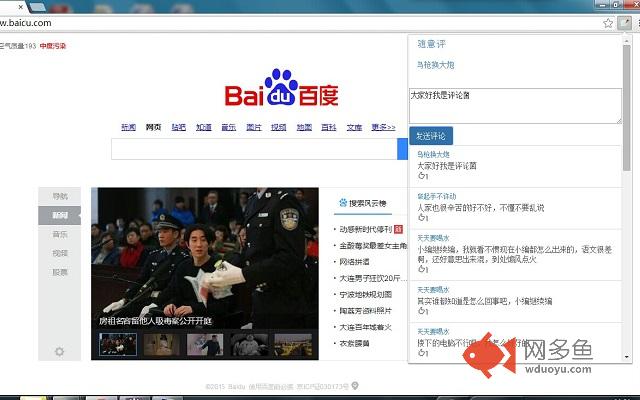
Task: Open hot search 网络拼酒
Action: click(354, 262)
